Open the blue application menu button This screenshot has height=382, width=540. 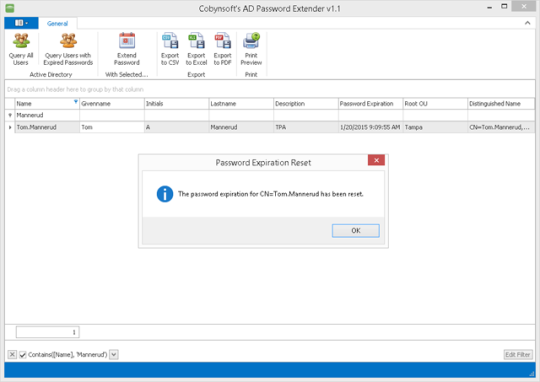(x=21, y=23)
